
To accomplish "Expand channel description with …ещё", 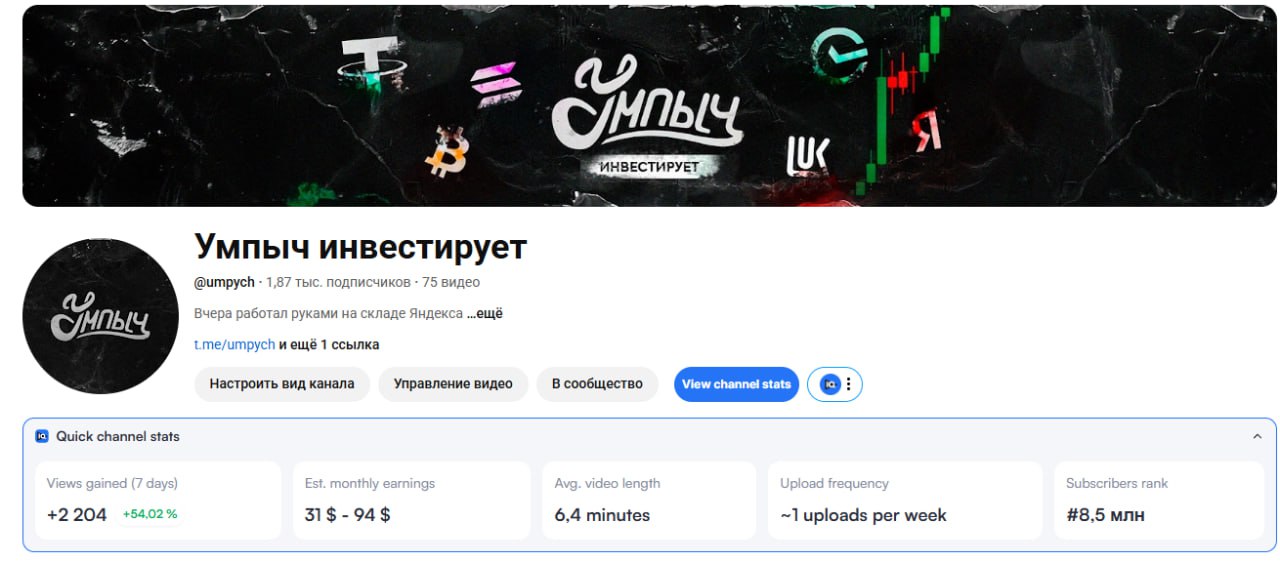I will pyautogui.click(x=485, y=313).
